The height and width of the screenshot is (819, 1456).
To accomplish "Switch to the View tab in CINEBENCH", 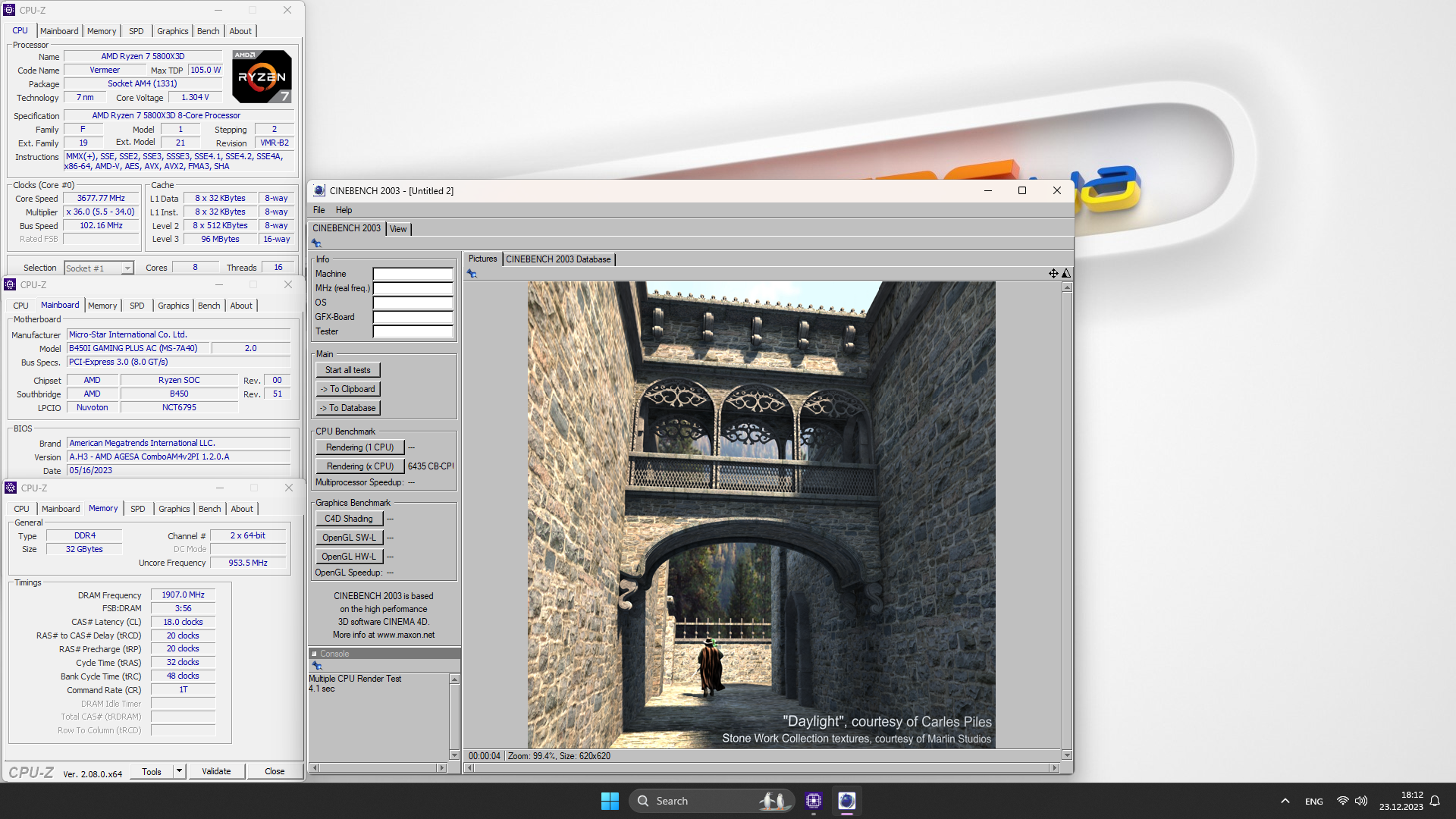I will pos(398,229).
